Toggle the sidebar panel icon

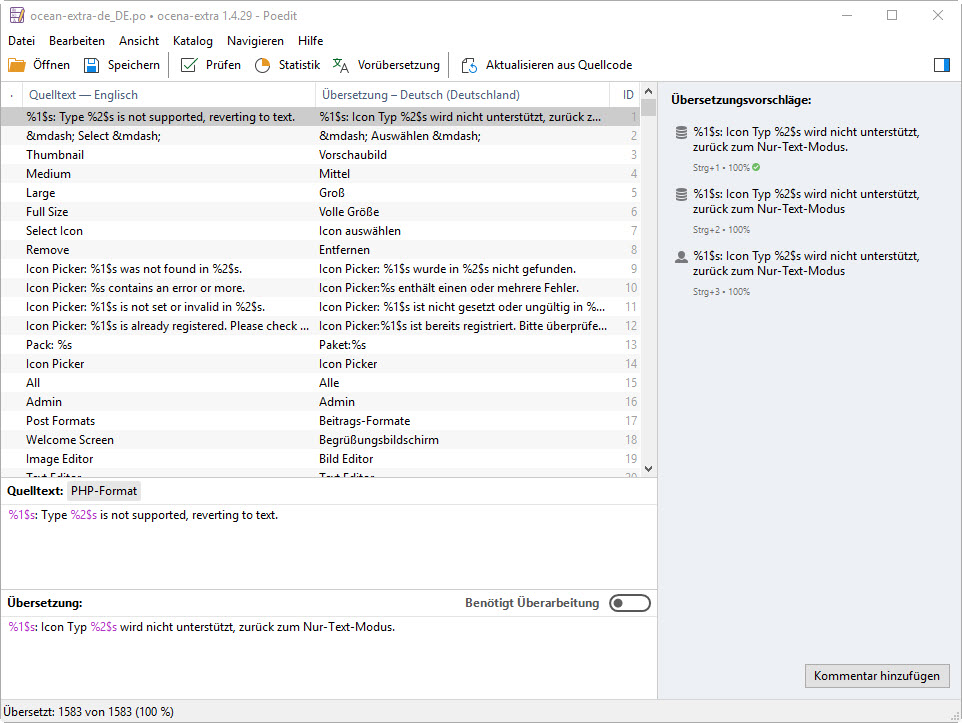(942, 65)
